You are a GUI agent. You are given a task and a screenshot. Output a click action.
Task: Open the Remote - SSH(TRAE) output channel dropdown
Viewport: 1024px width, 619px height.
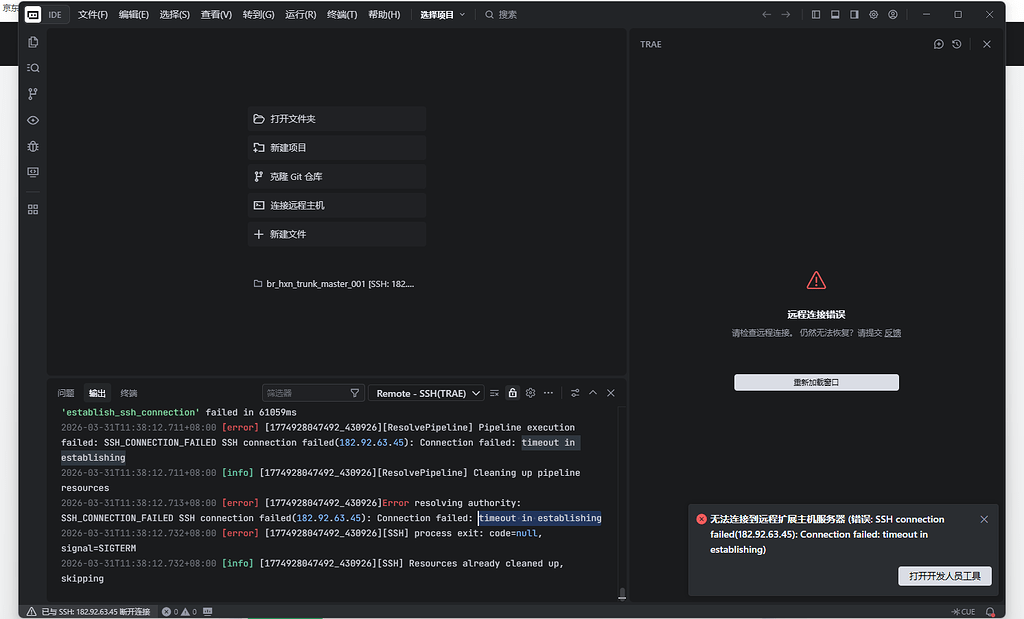point(427,393)
